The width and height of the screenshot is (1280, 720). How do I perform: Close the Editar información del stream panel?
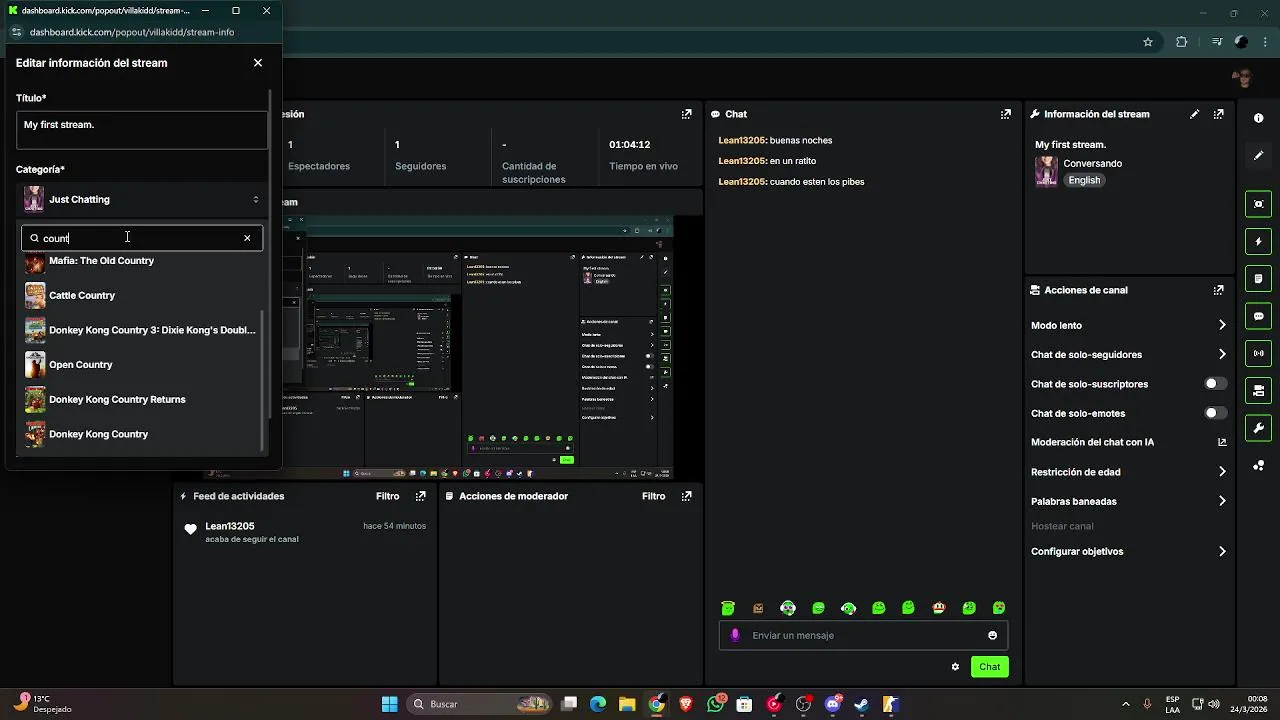click(258, 63)
